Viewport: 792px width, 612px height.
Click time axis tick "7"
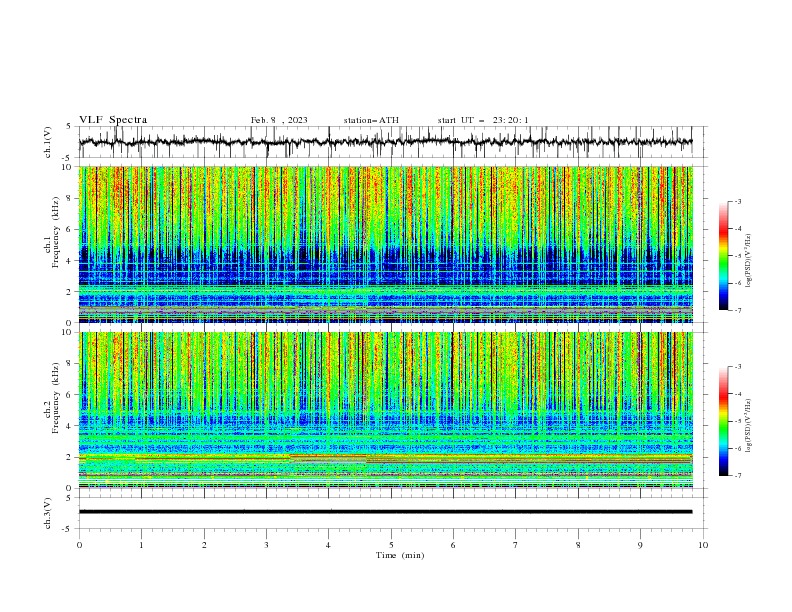[516, 545]
